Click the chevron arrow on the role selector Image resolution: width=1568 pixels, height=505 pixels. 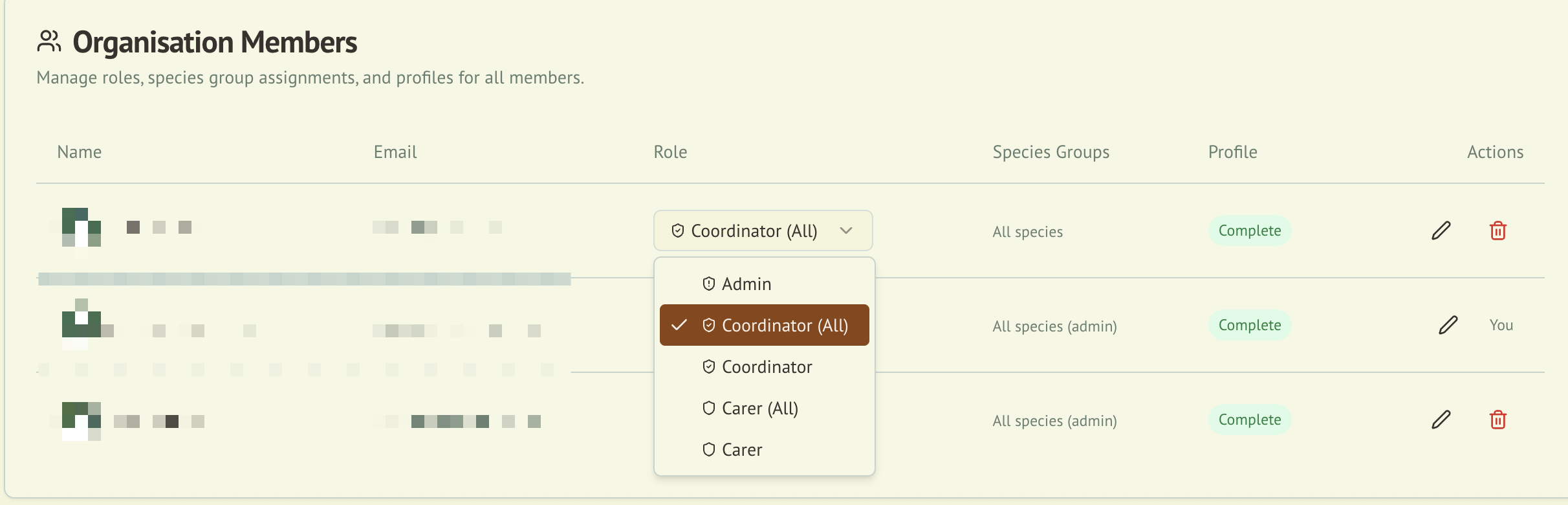point(846,230)
